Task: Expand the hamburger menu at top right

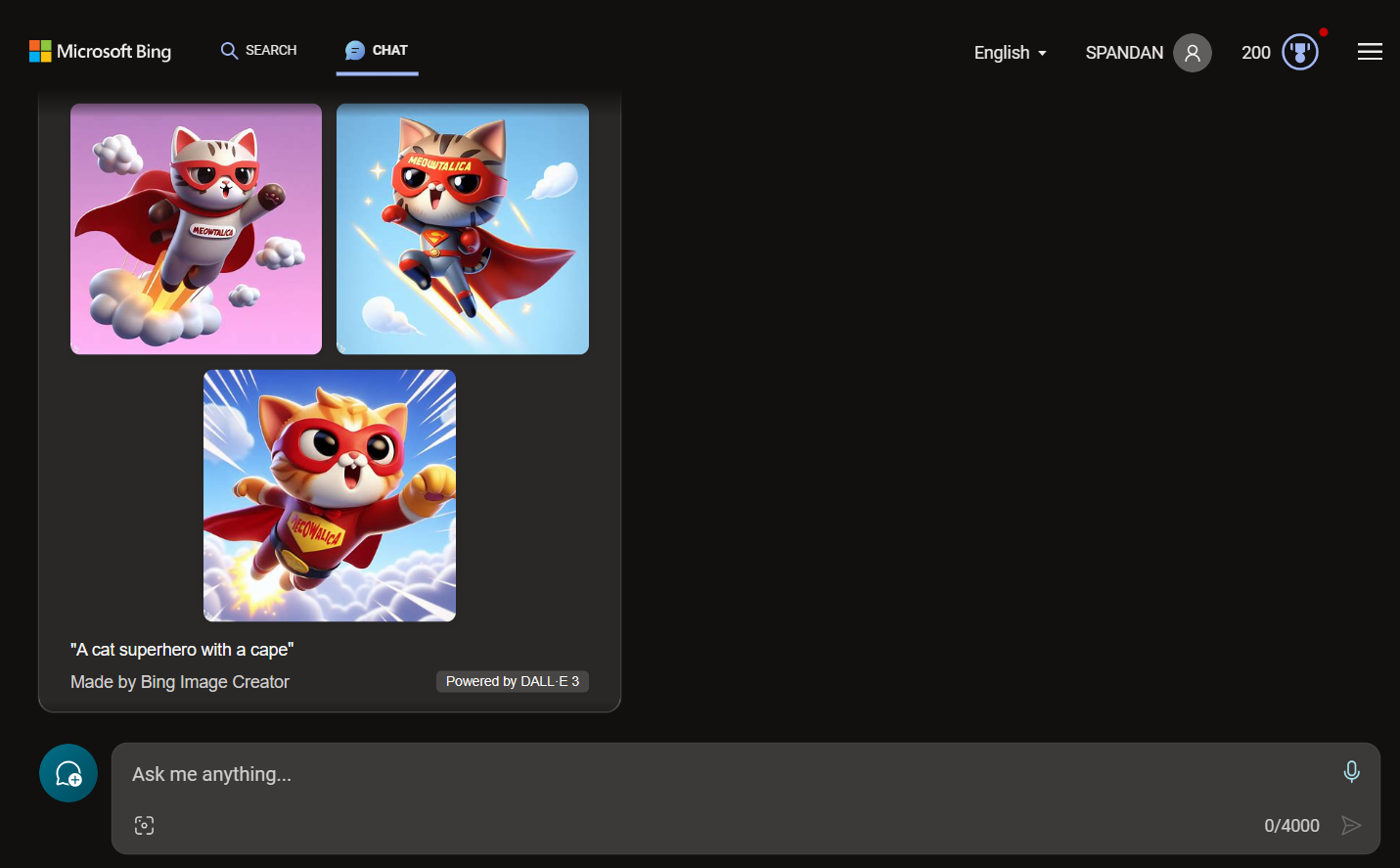Action: [1370, 51]
